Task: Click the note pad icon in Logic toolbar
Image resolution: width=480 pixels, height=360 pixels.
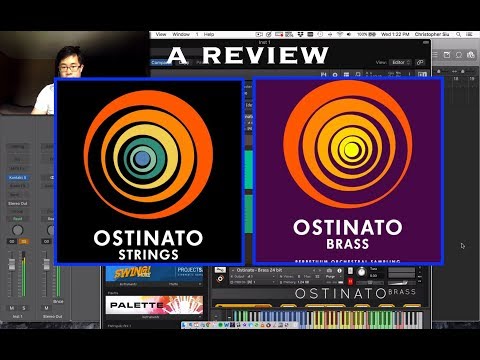Action: (447, 55)
